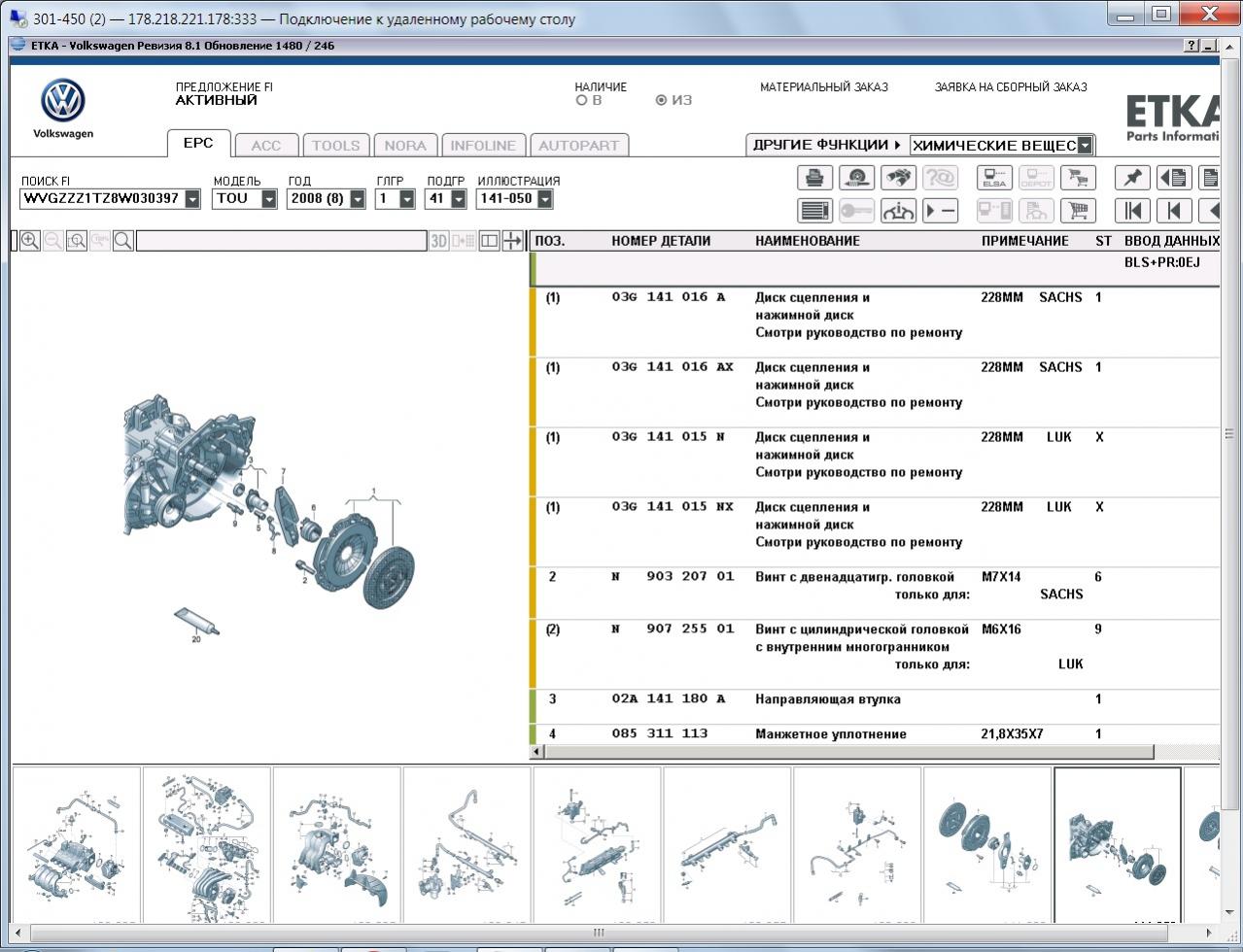Switch to the EPC tab
Viewport: 1243px width, 952px height.
point(198,143)
